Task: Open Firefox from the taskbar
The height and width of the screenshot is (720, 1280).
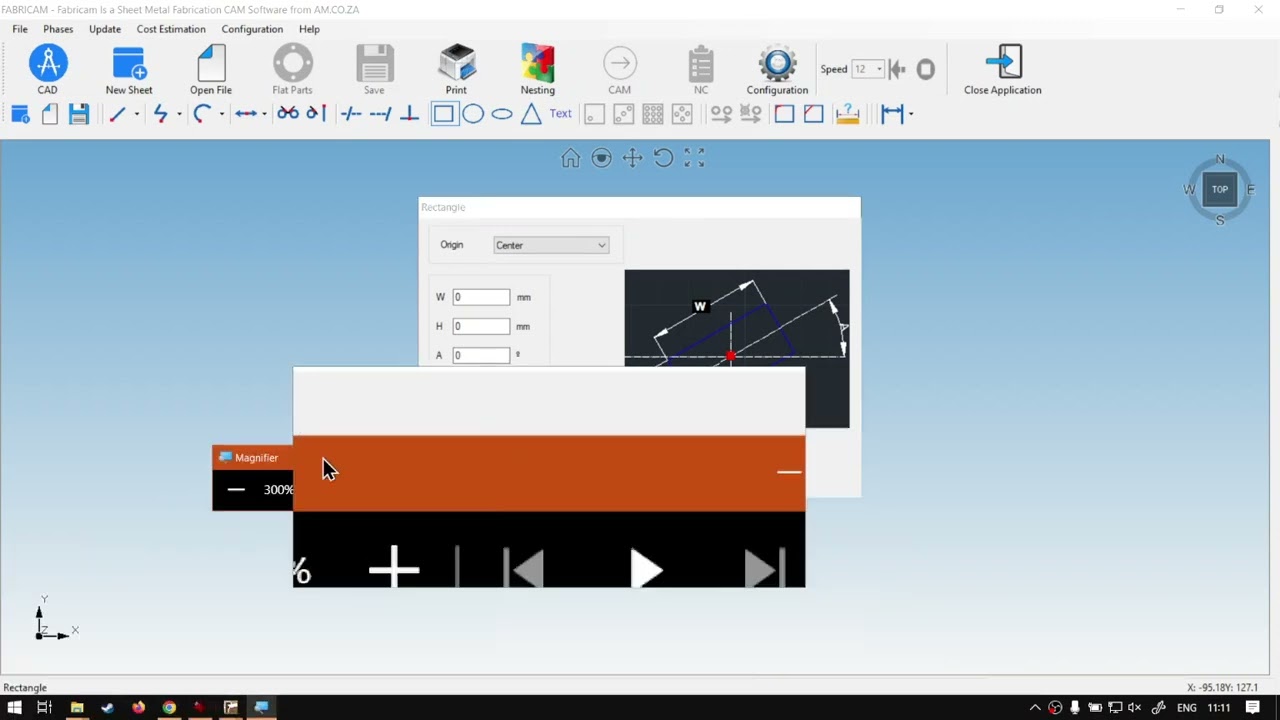Action: click(x=138, y=707)
